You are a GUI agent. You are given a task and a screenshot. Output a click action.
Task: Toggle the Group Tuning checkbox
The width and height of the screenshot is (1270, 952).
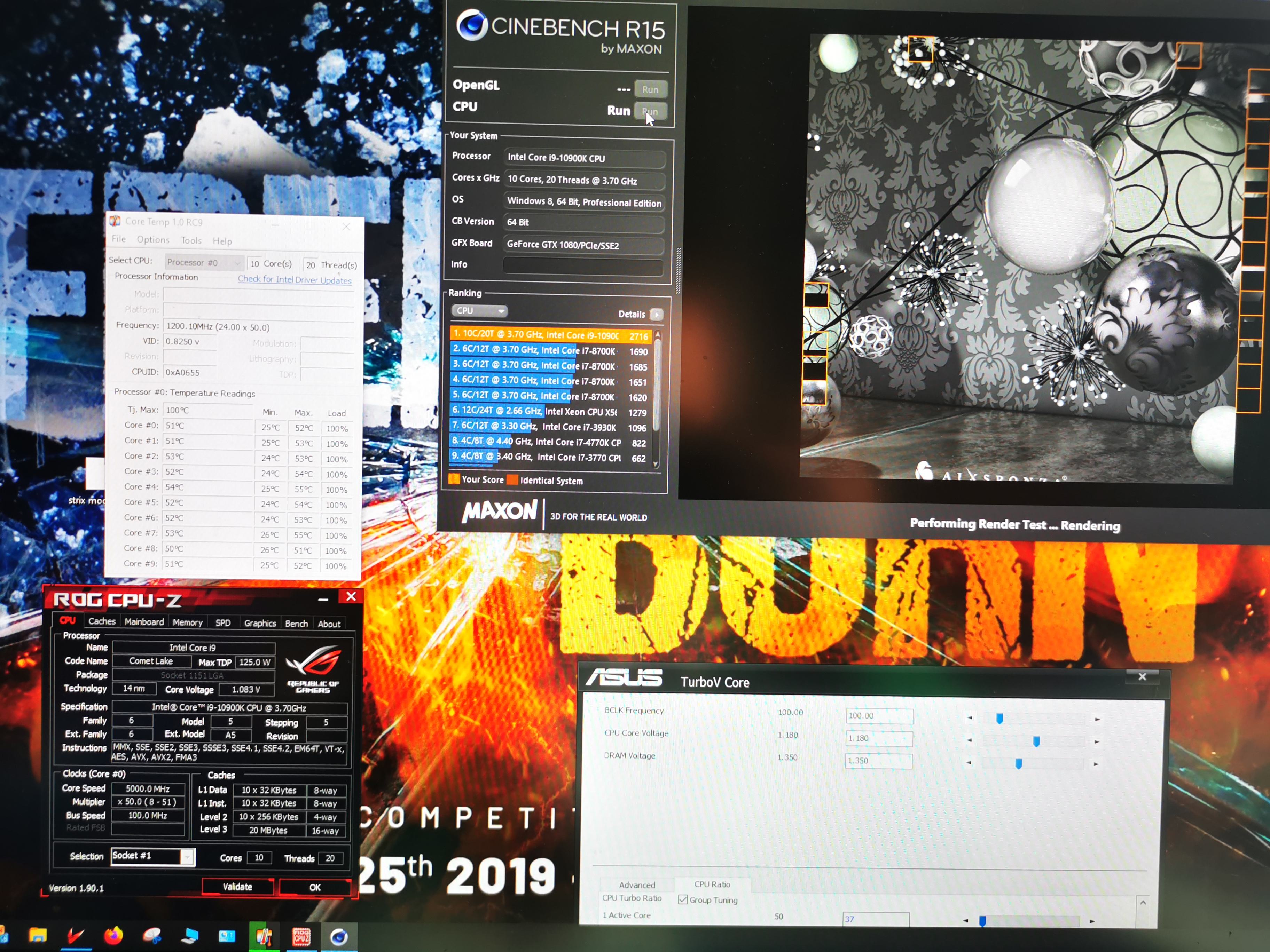coord(683,899)
